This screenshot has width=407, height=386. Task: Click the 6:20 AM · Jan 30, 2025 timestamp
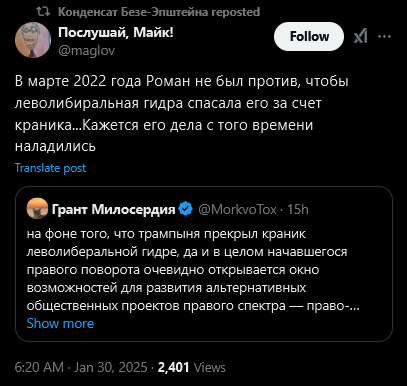pos(81,367)
